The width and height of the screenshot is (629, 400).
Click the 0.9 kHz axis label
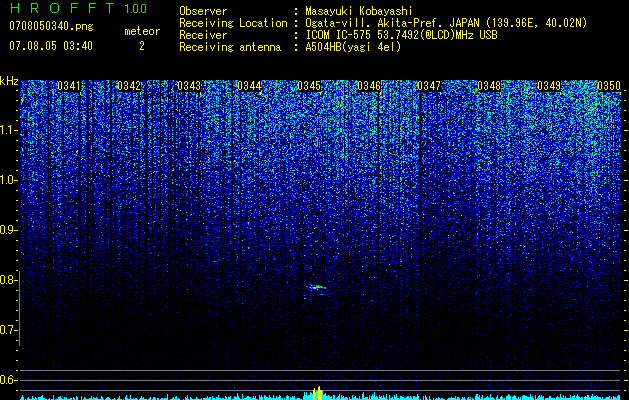tap(9, 230)
